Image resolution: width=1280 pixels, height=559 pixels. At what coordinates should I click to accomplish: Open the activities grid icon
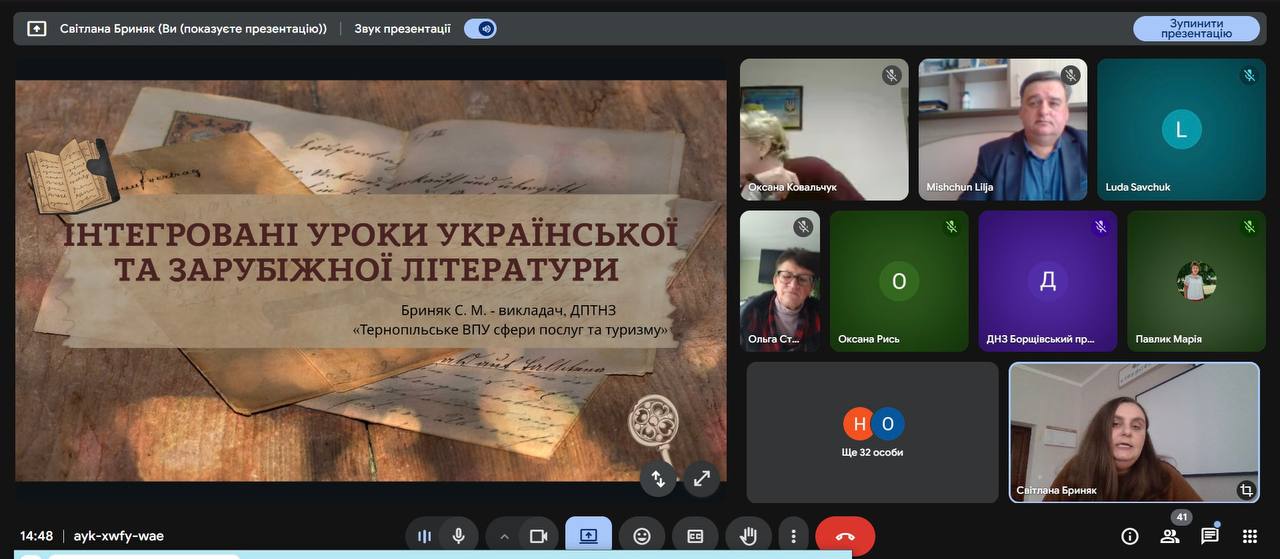click(x=1249, y=536)
